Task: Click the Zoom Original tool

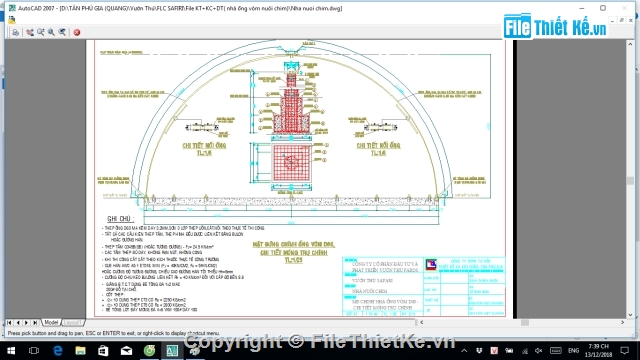Action: [x=62, y=32]
